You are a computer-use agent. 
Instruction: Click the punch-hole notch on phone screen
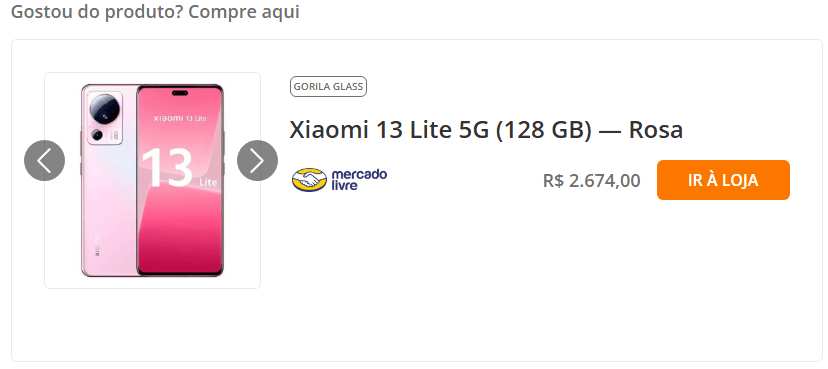180,94
